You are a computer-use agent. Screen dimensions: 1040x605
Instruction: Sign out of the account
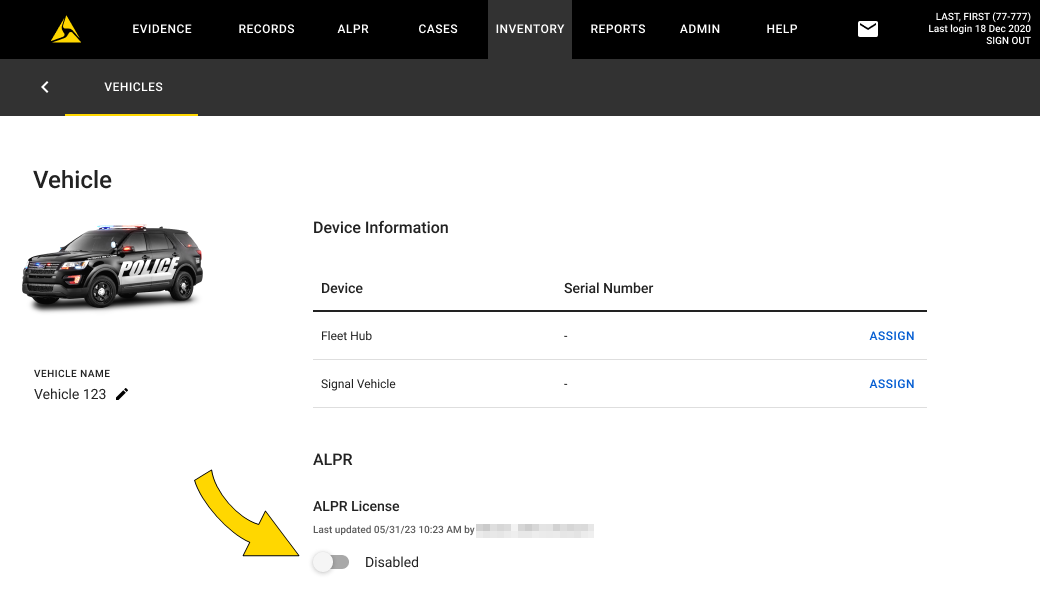point(1008,40)
